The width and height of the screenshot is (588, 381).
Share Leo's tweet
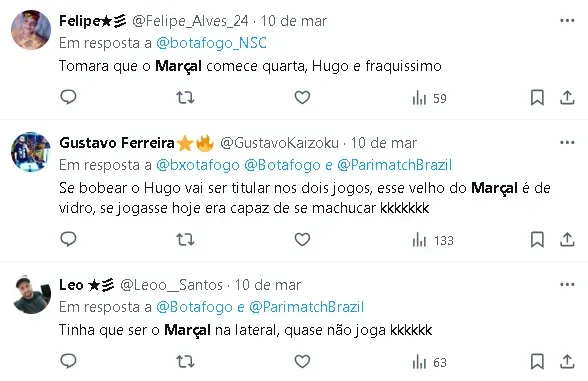tap(567, 362)
